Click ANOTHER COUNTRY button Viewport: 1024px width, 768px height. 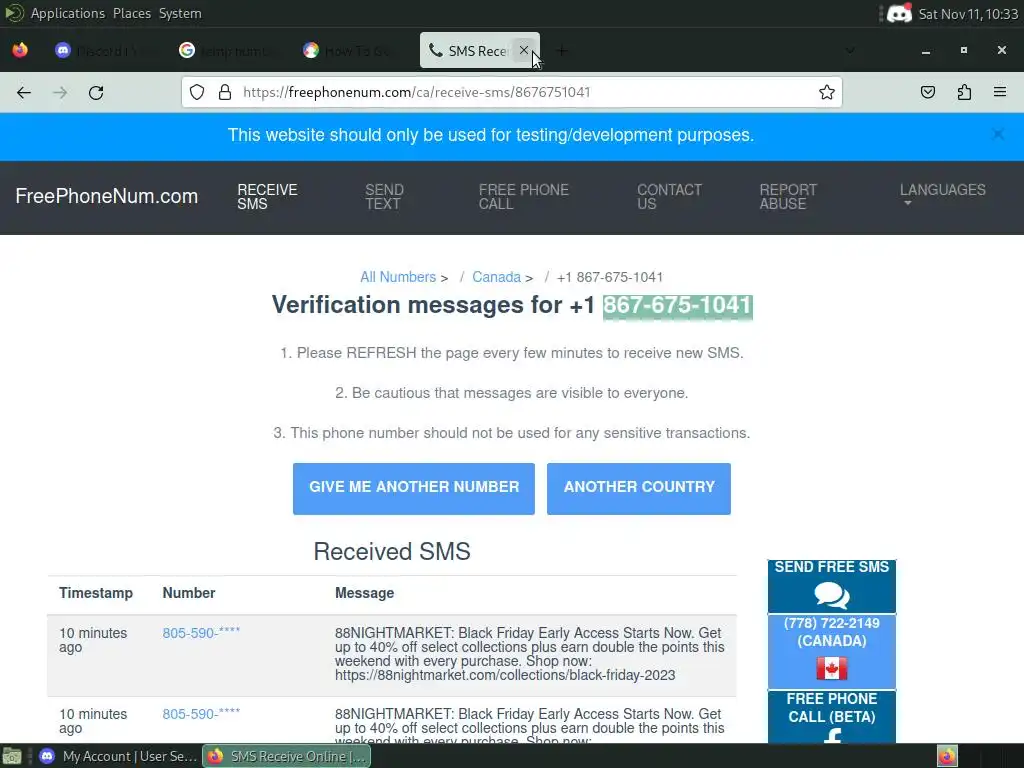pos(639,488)
